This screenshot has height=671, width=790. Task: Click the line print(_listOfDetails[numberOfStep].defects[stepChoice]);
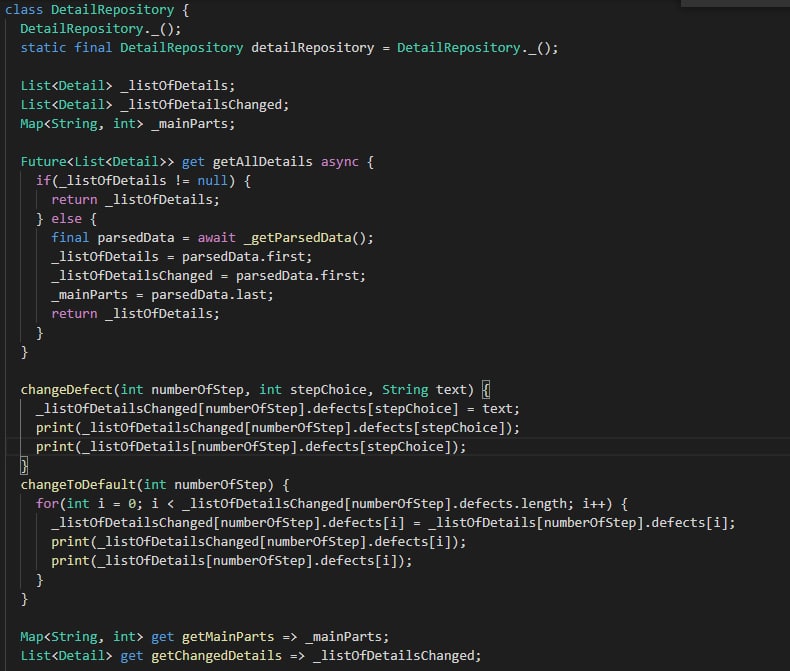click(251, 447)
